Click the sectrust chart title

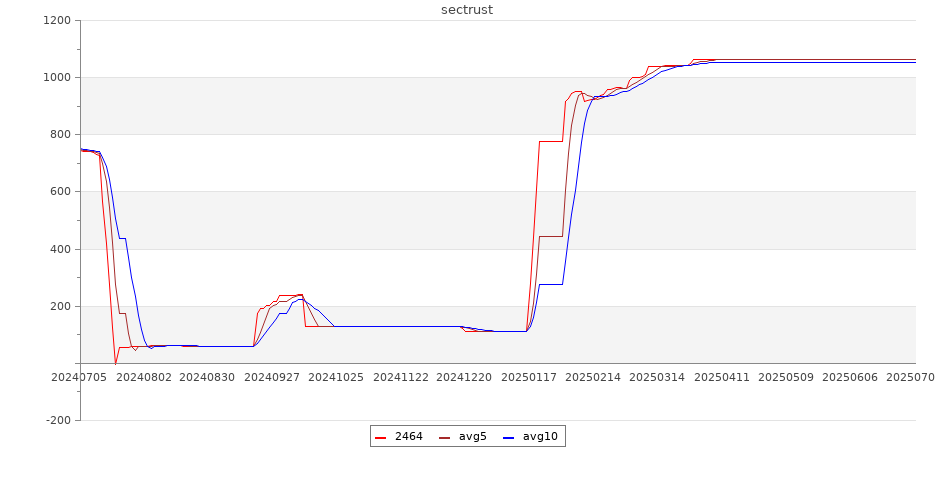467,10
